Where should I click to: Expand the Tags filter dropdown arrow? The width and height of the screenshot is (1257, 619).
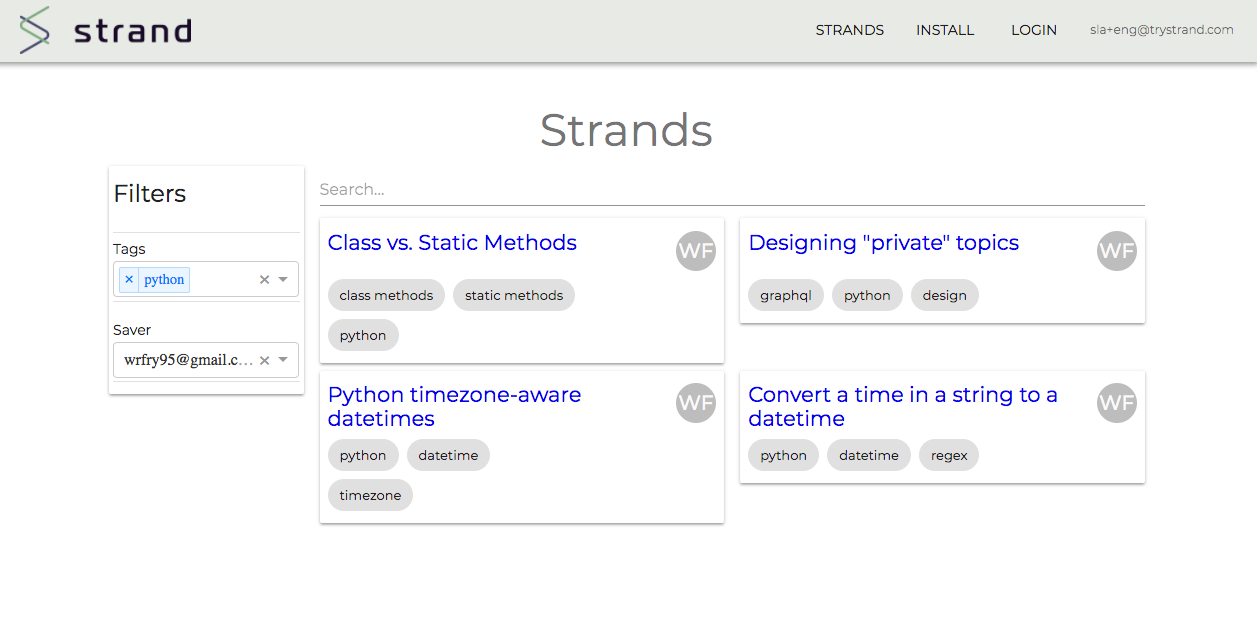click(x=283, y=280)
